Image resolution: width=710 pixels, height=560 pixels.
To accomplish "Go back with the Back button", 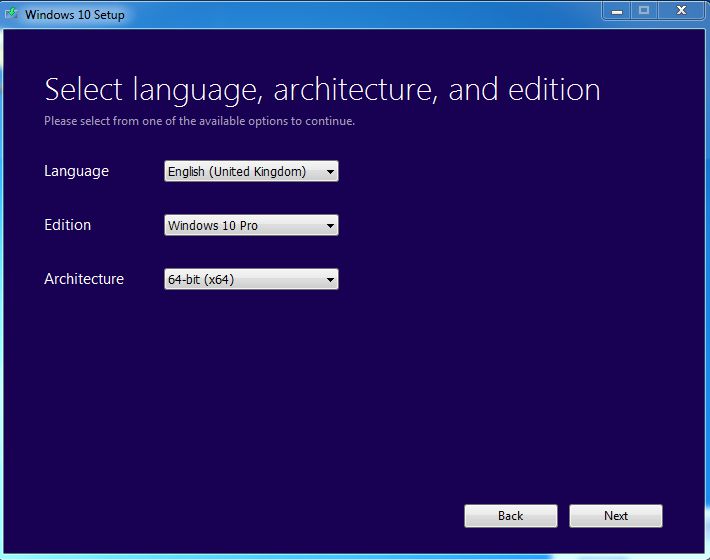I will (511, 516).
